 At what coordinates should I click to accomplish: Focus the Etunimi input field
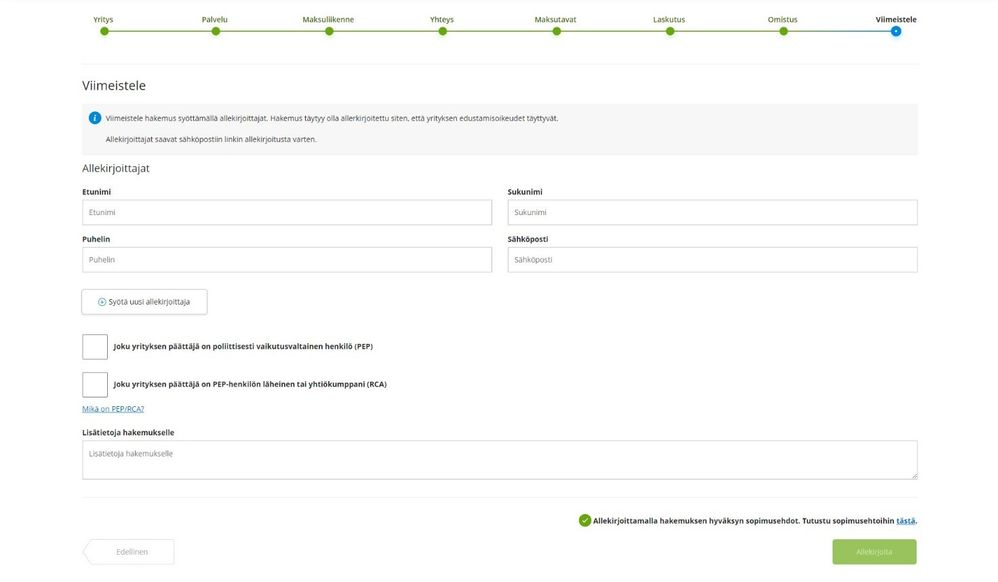[x=287, y=212]
